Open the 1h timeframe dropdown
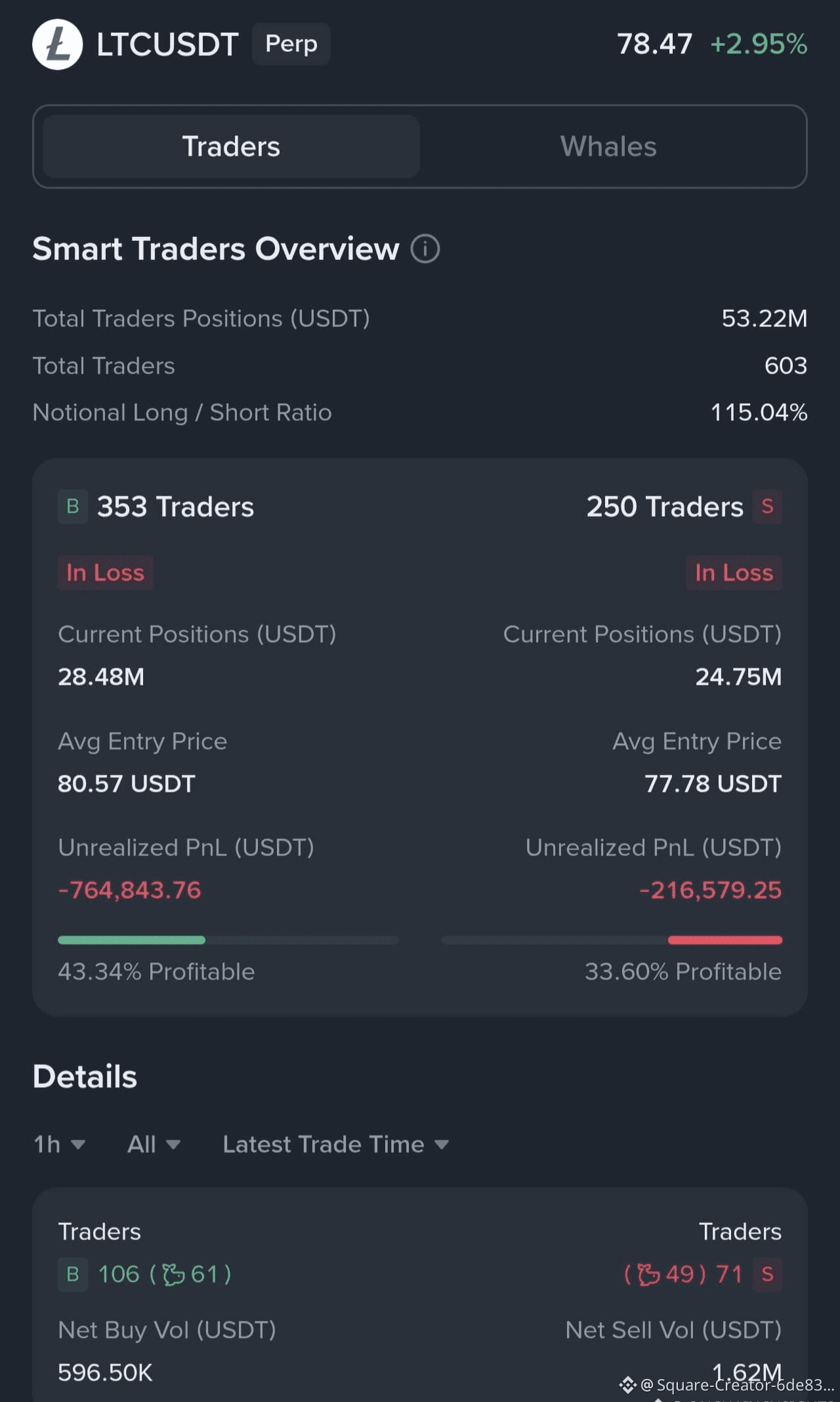 coord(59,1145)
